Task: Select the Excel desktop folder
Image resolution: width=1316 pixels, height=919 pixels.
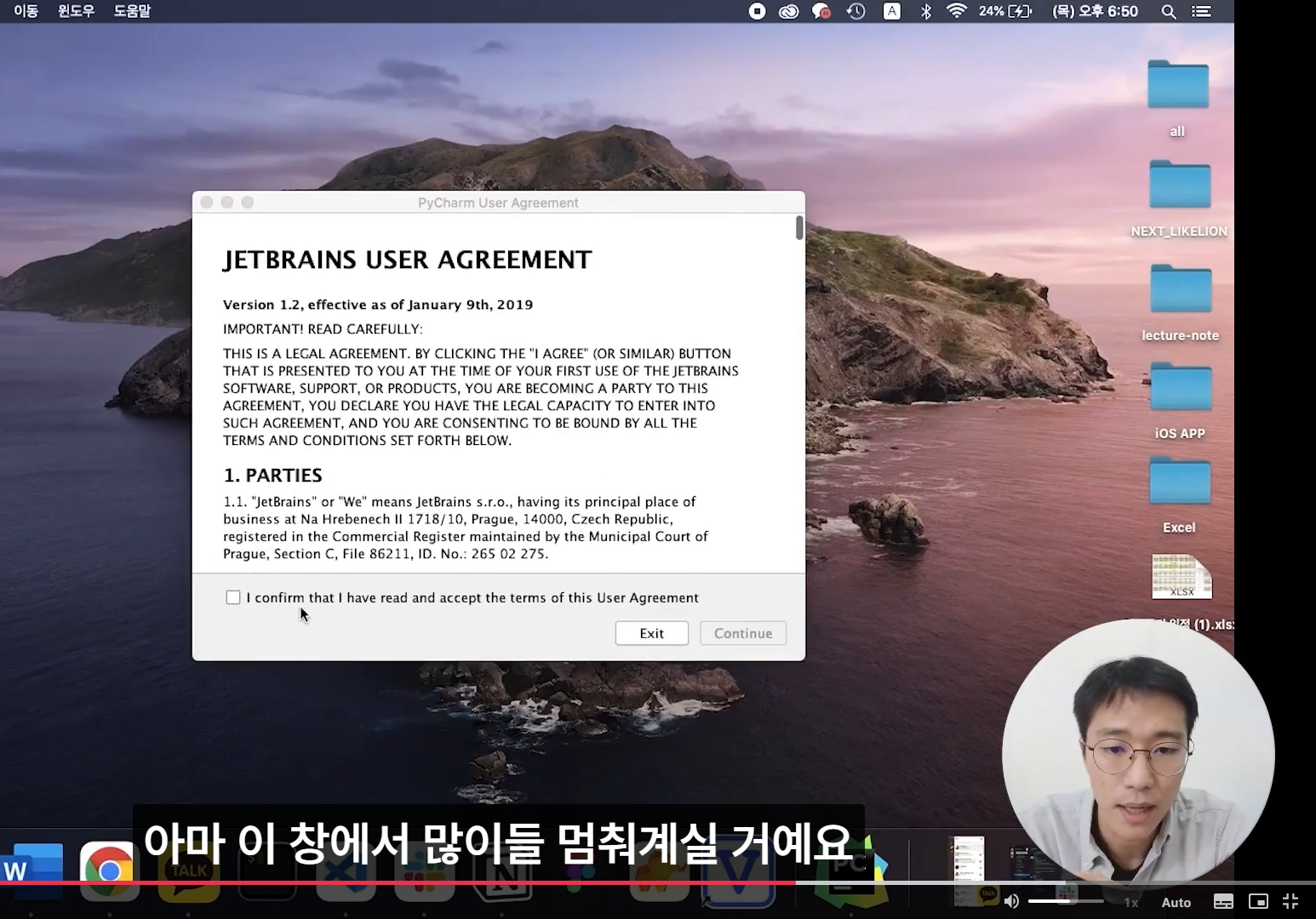Action: 1180,481
